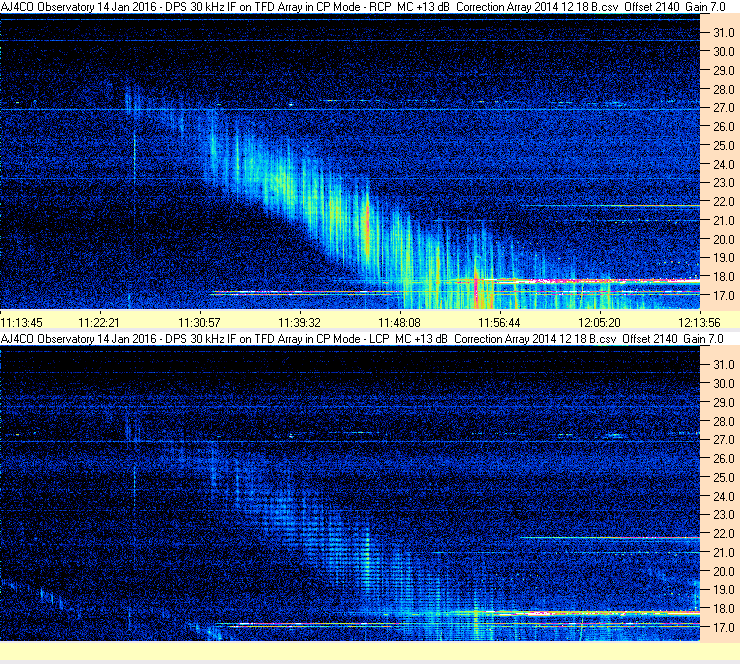
Task: Select the 25.0 frequency label in lower LCP panel
Action: coord(723,477)
